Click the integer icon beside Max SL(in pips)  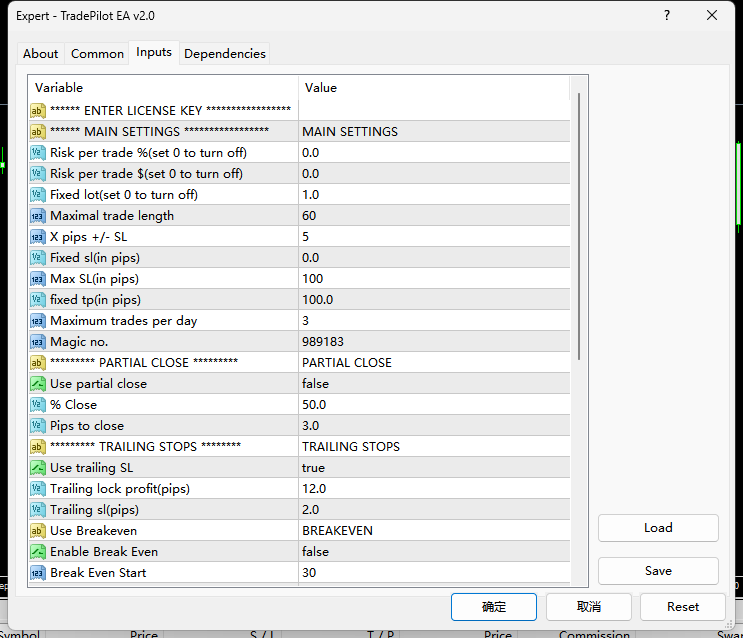point(38,279)
